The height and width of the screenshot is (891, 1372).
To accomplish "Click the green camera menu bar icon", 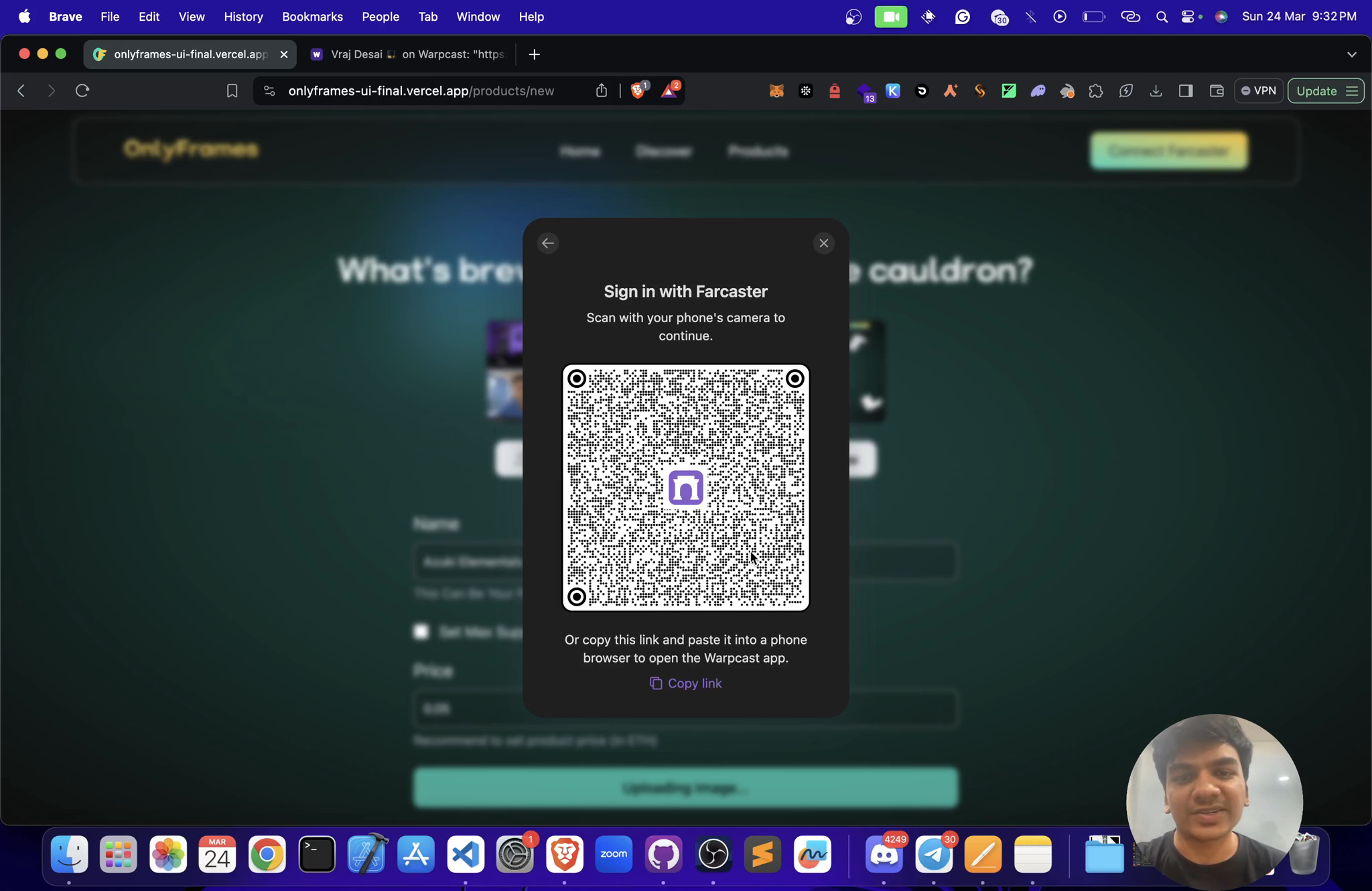I will click(x=890, y=17).
